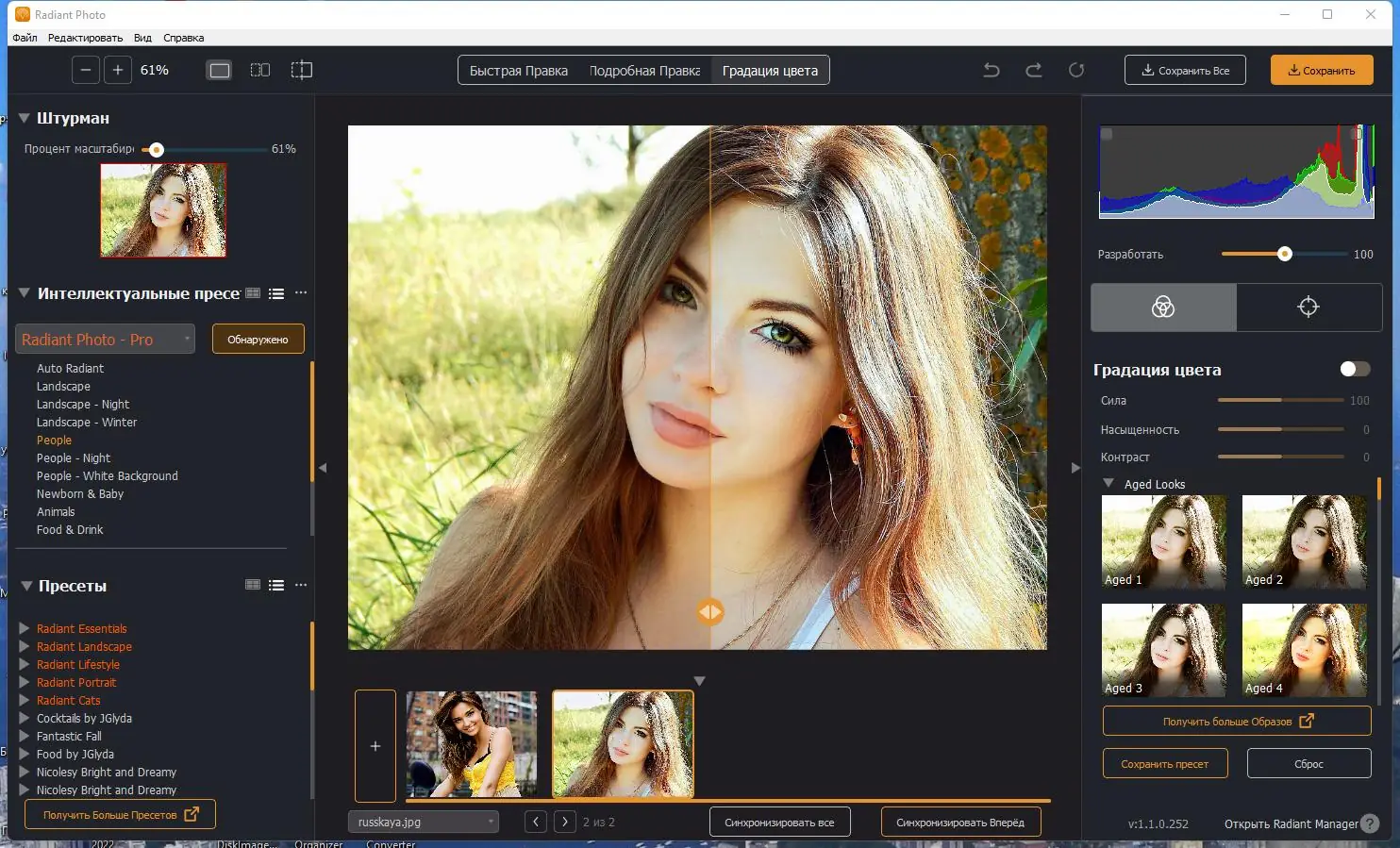Image resolution: width=1400 pixels, height=848 pixels.
Task: Switch Пресеты panel to list view
Action: 276,585
